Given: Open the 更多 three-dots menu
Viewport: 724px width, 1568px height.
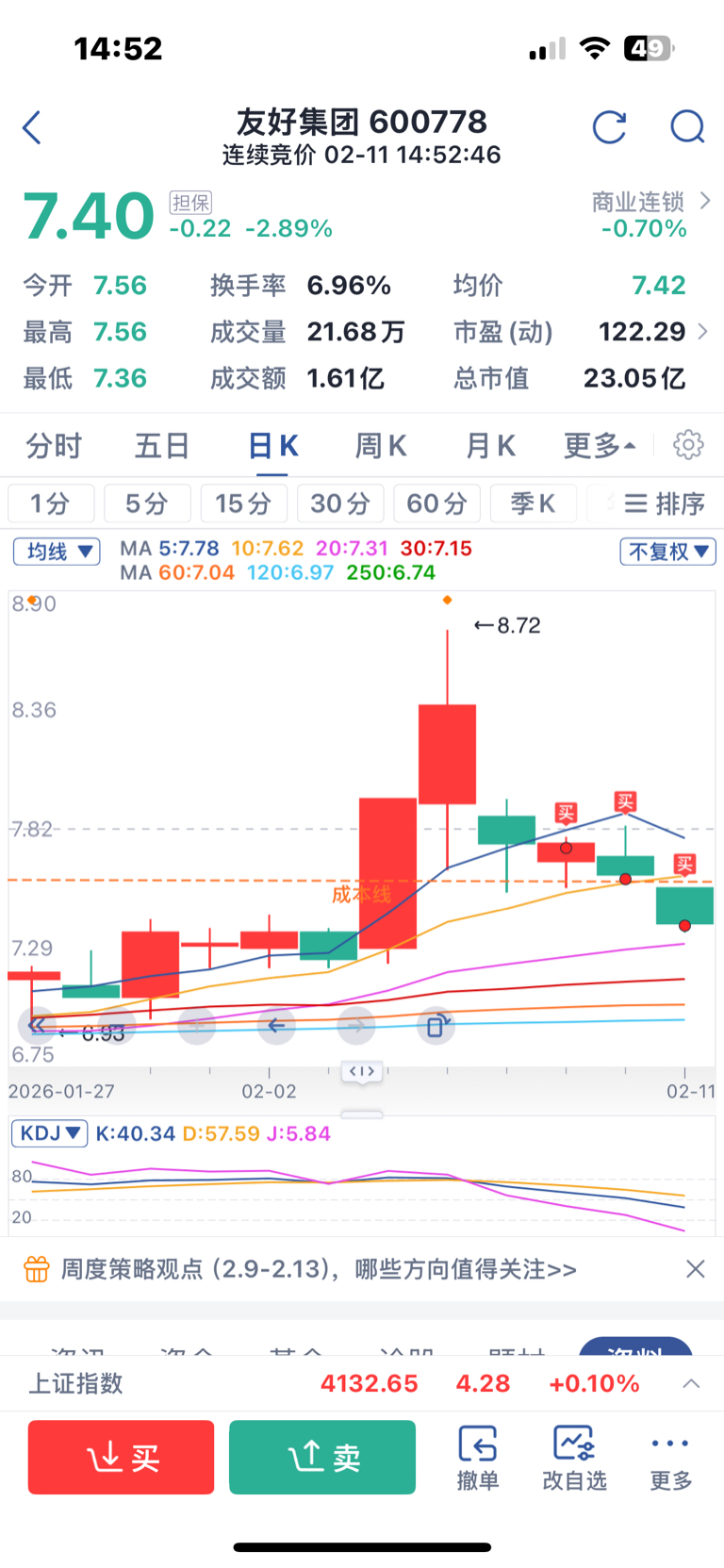Looking at the screenshot, I should point(670,1458).
